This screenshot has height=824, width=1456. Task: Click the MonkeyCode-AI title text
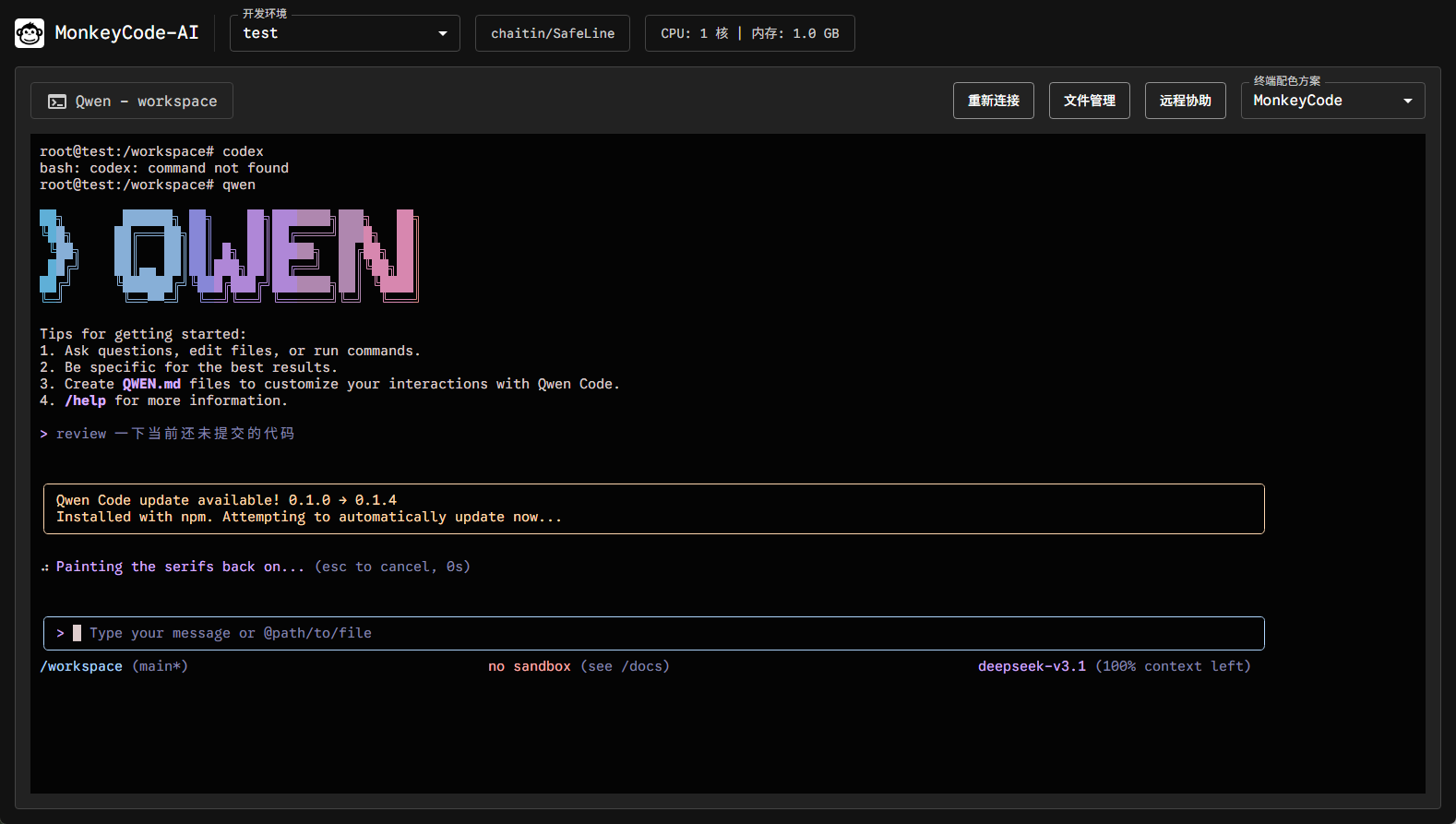pos(126,33)
